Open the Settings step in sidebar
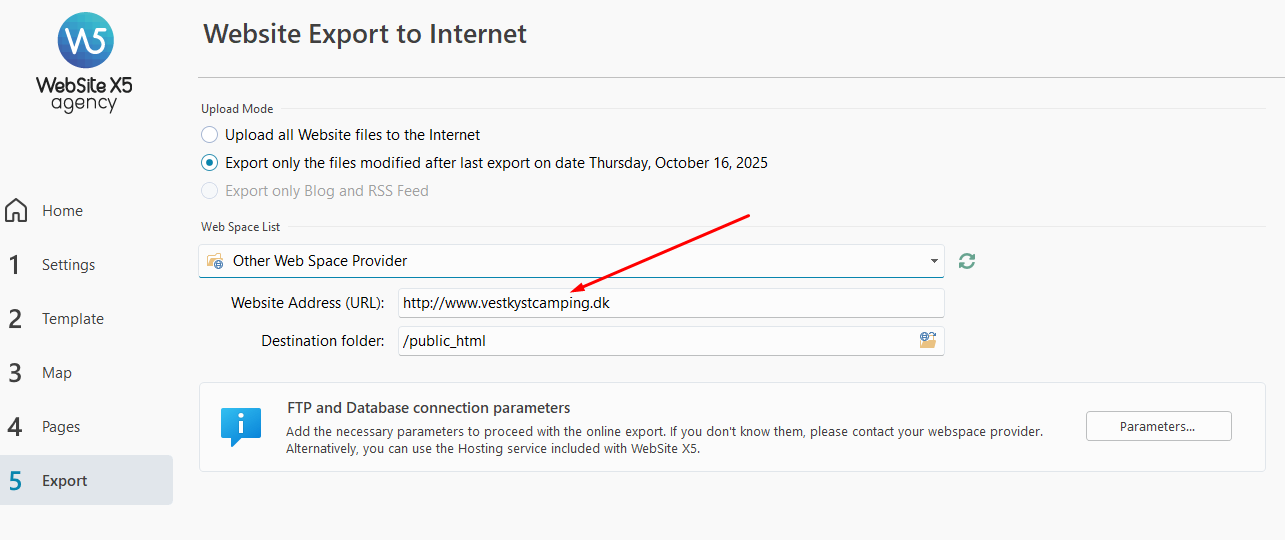 pyautogui.click(x=68, y=265)
